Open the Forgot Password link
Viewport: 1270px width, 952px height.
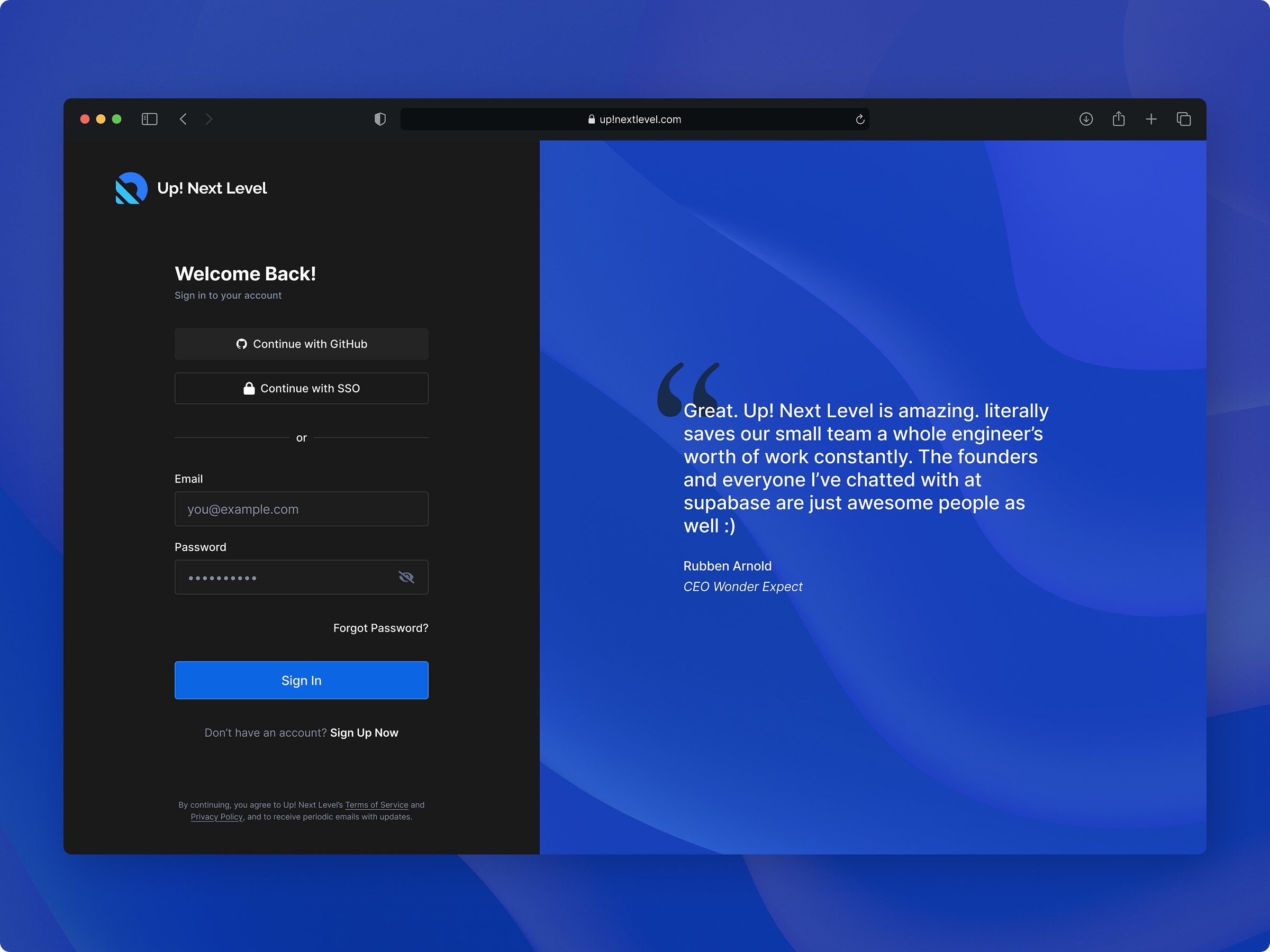[x=380, y=628]
